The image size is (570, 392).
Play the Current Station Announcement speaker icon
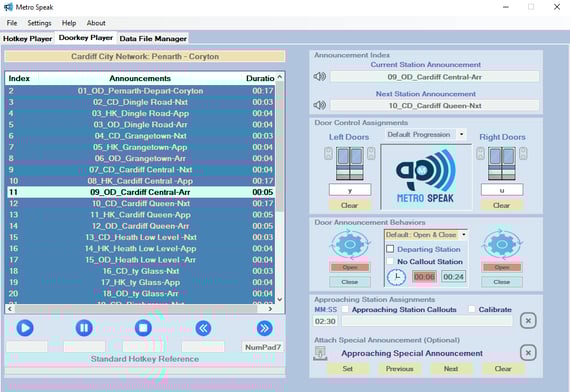point(320,76)
